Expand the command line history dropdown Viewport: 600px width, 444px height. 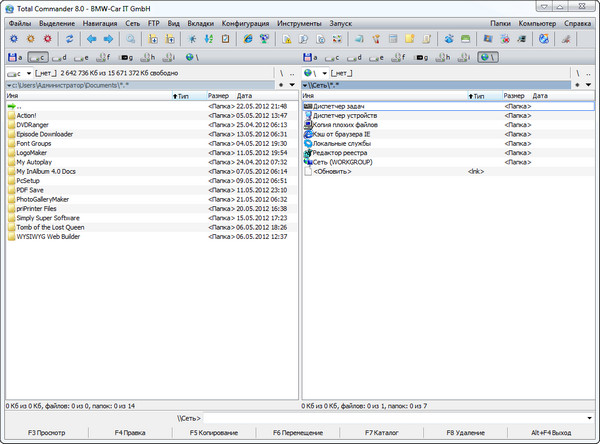(590, 417)
